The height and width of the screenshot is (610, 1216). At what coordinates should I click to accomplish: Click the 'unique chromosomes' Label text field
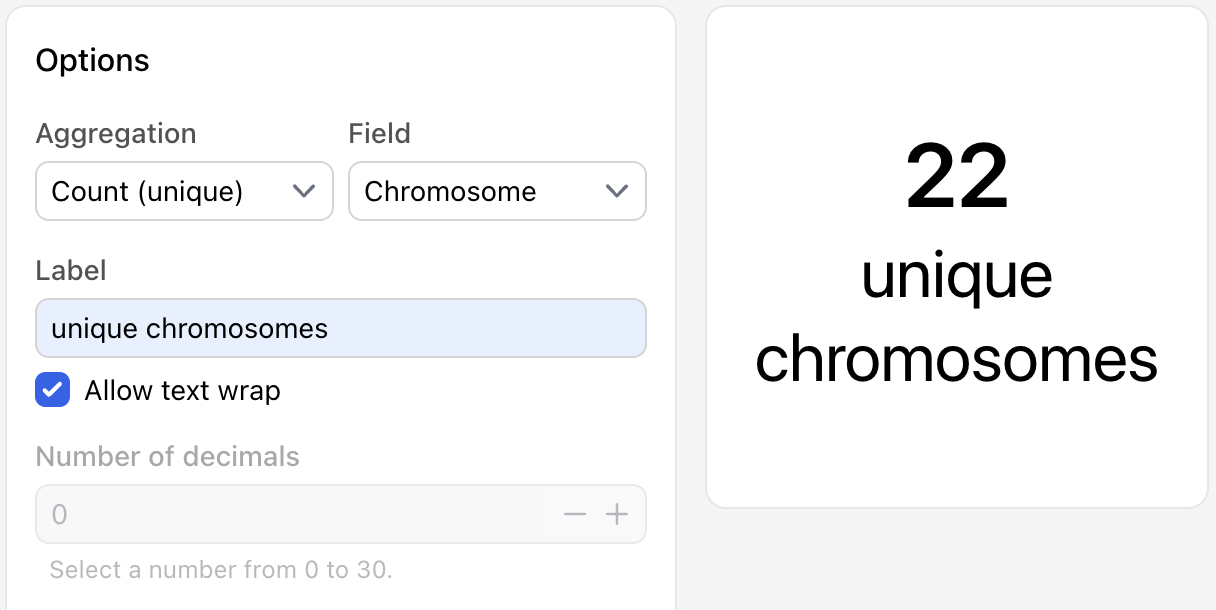[x=340, y=328]
